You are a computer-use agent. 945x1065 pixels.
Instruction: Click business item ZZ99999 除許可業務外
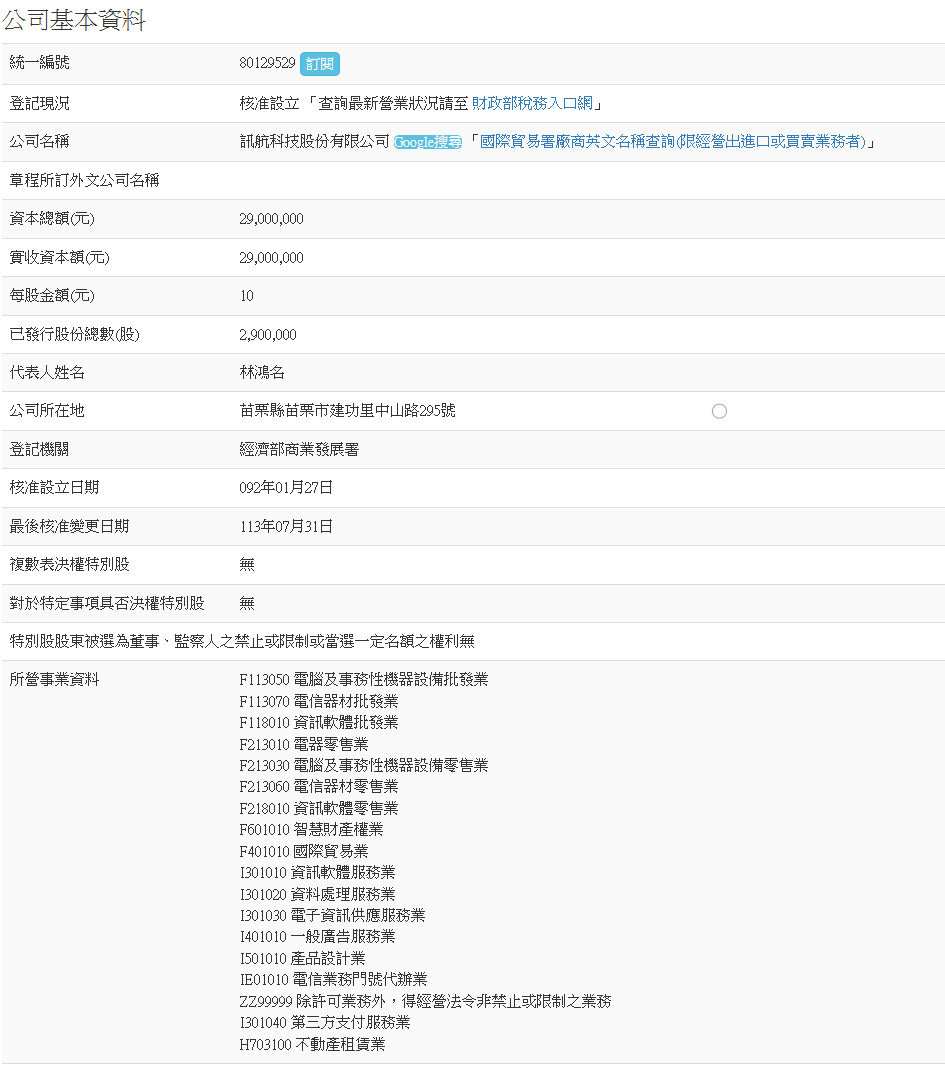[425, 1001]
